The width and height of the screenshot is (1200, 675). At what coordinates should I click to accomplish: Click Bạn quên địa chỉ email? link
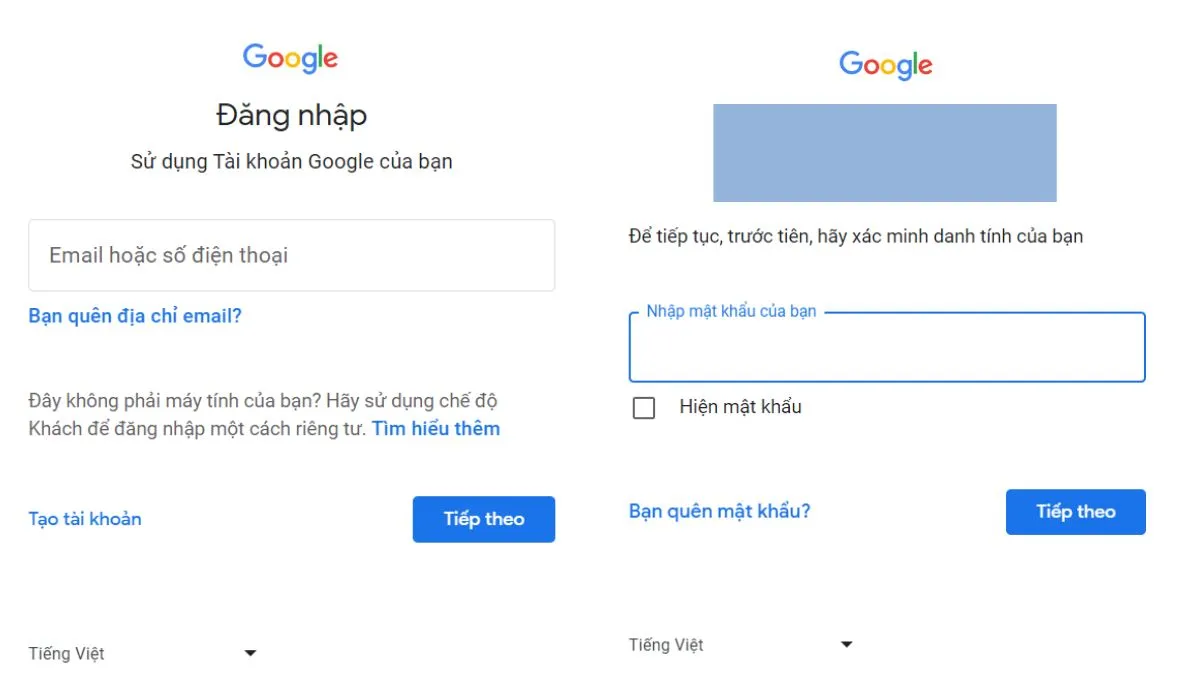coord(134,315)
